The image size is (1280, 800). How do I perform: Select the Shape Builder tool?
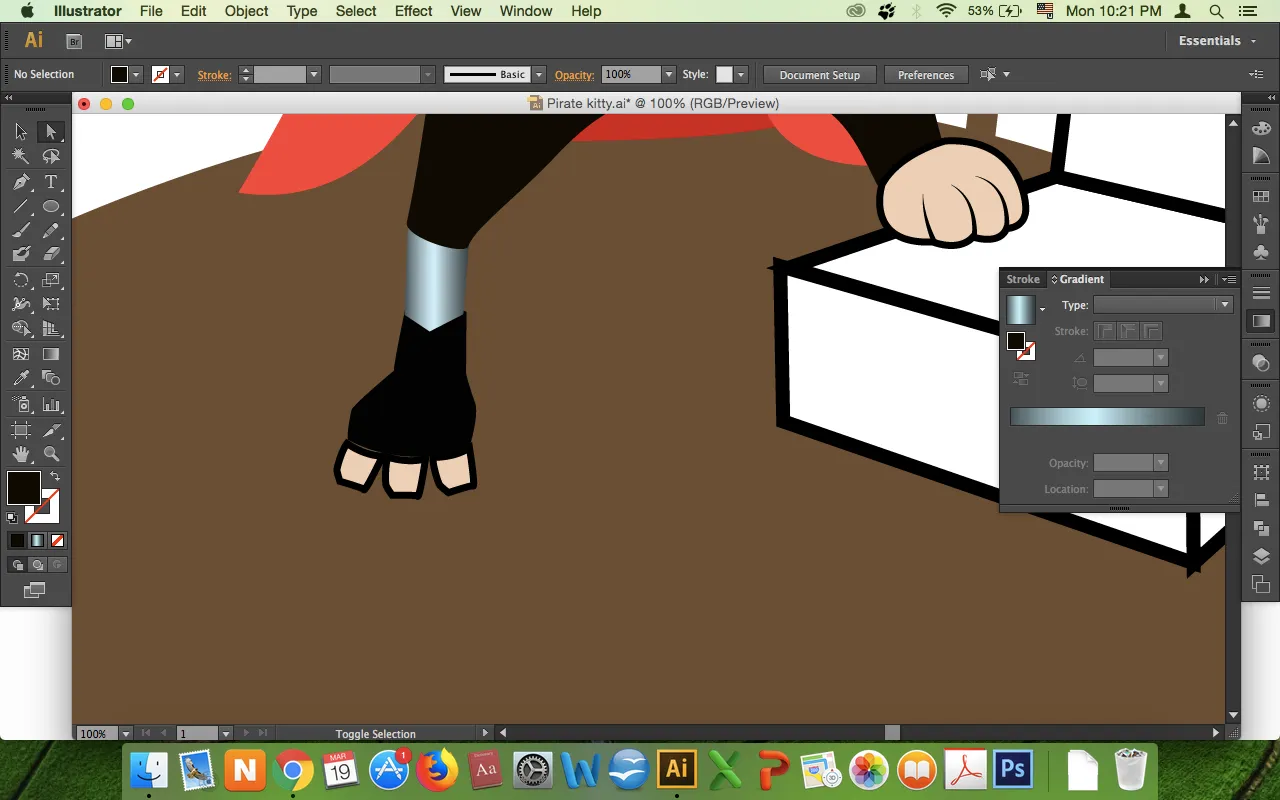21,329
